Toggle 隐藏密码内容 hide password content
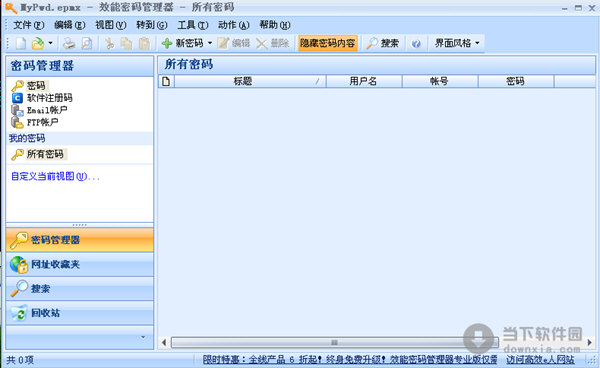 click(x=328, y=43)
